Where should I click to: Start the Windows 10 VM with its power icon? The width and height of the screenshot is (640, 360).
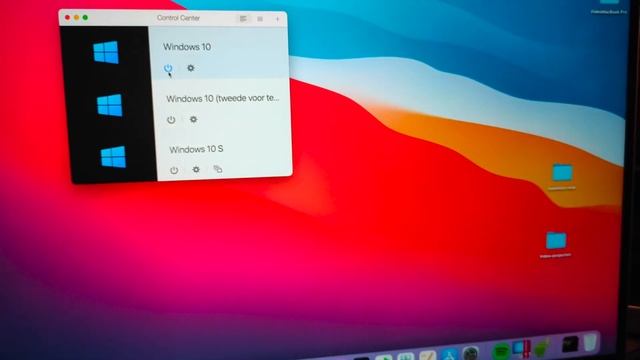tap(168, 68)
